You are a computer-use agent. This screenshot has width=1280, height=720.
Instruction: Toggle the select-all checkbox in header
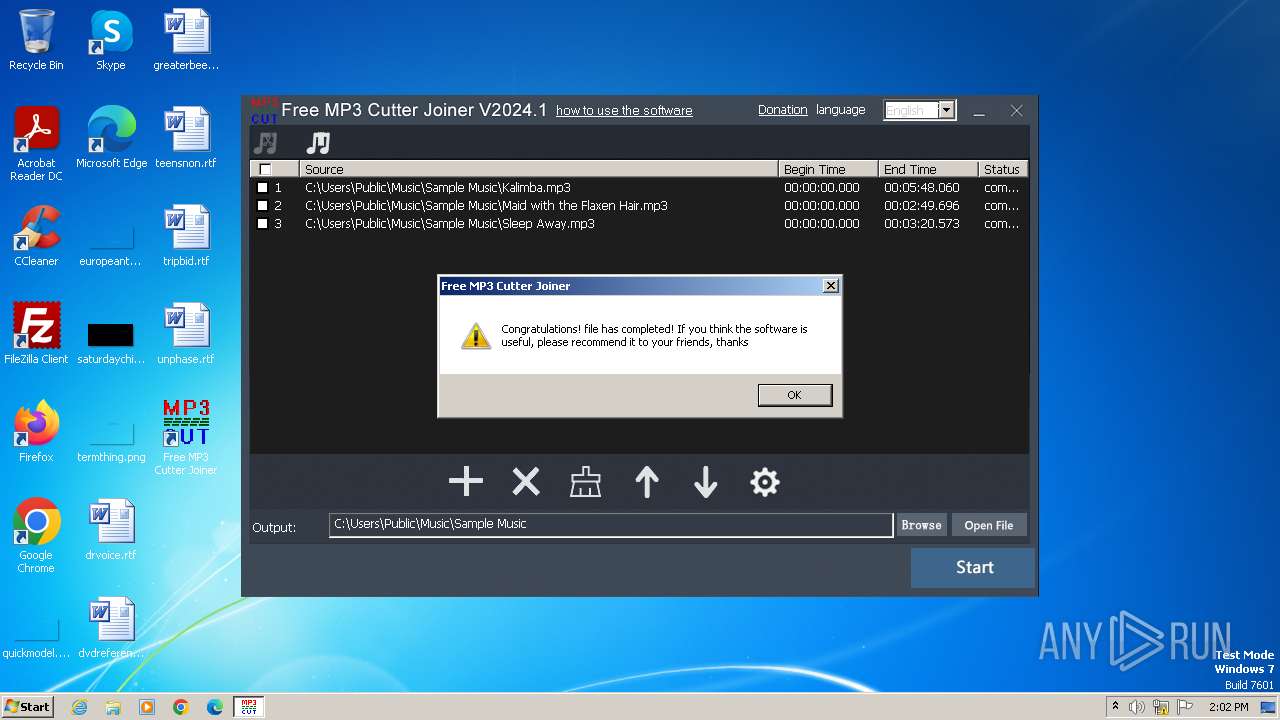[265, 169]
